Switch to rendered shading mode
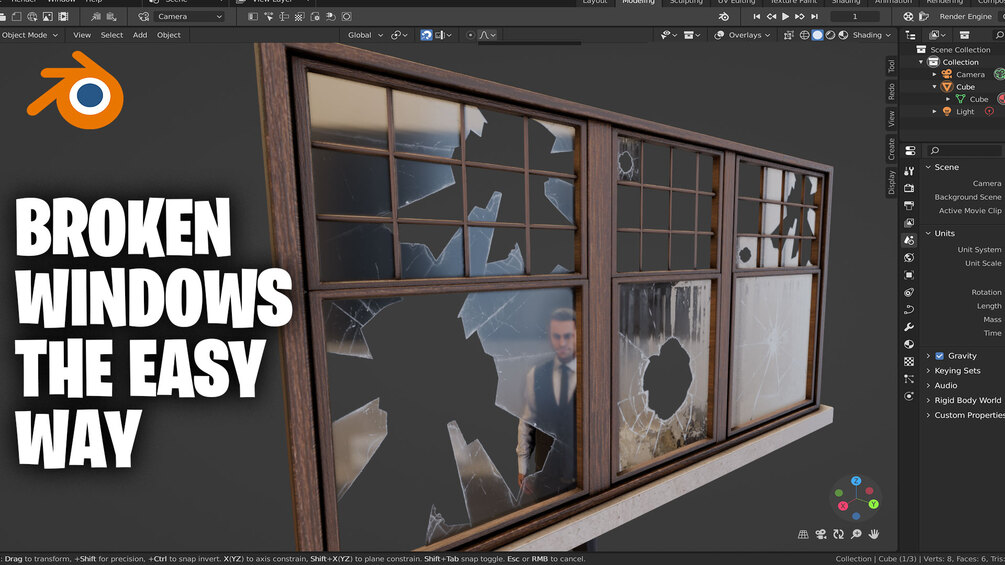This screenshot has height=565, width=1005. coord(843,35)
